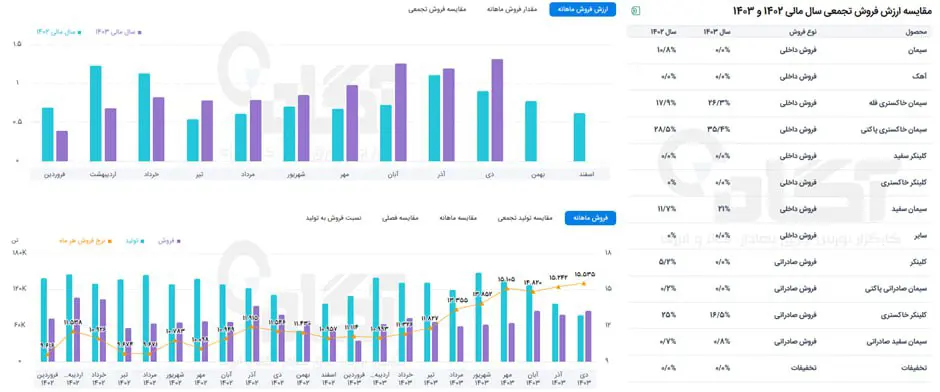The width and height of the screenshot is (940, 392).
Task: Click the محصول column header
Action: pos(917,32)
